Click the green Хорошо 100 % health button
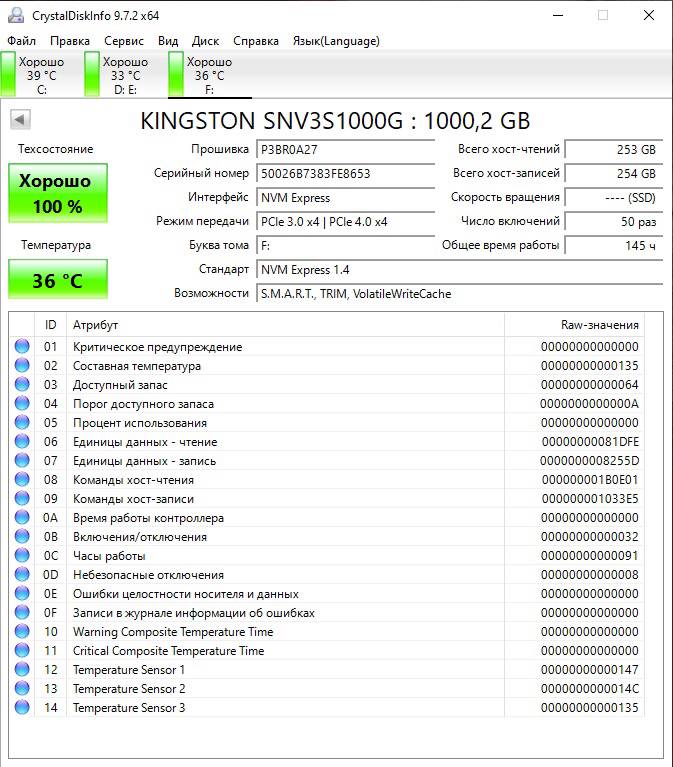Image resolution: width=673 pixels, height=767 pixels. point(57,194)
